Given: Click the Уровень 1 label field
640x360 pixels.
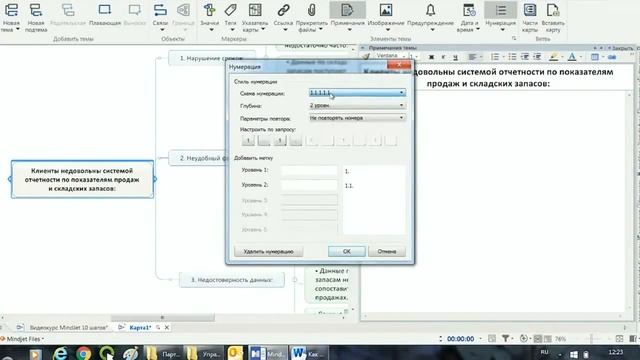Looking at the screenshot, I should (309, 170).
